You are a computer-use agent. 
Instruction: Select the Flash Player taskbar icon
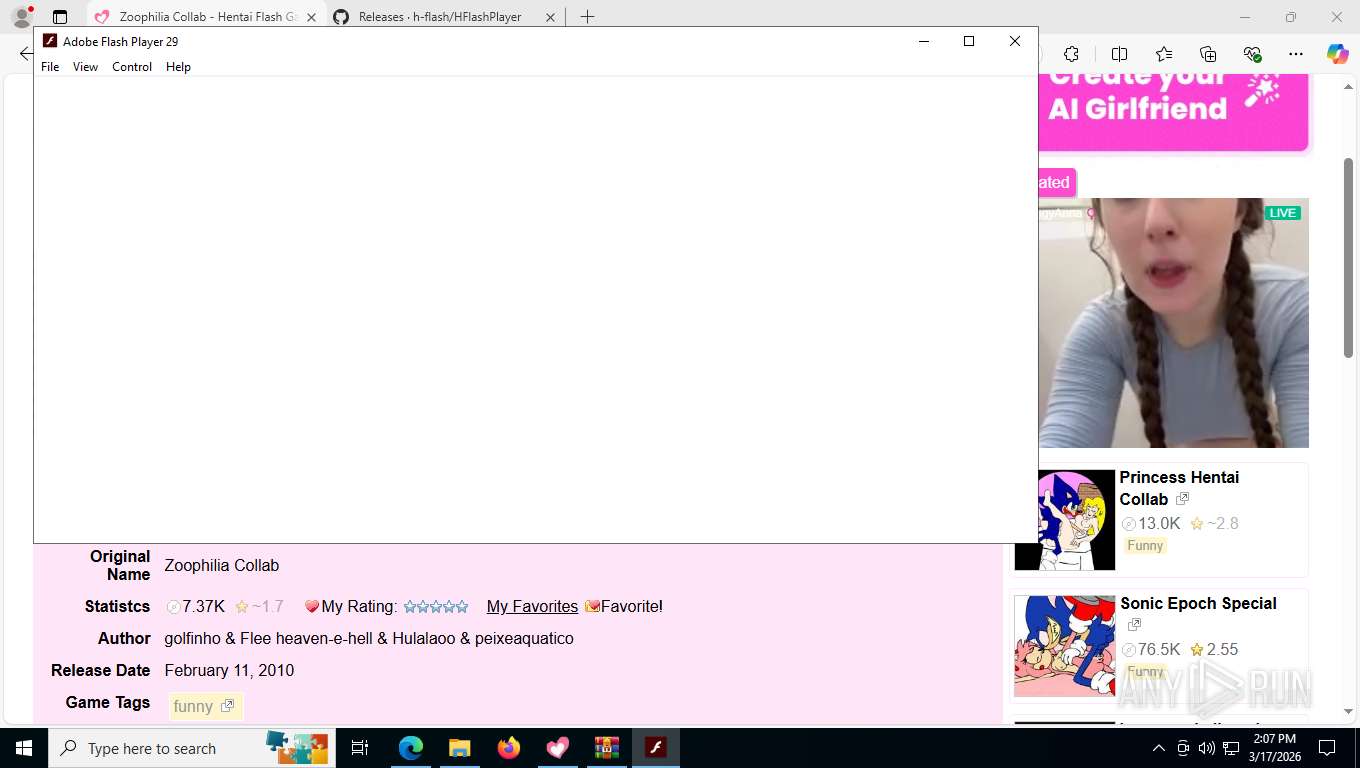tap(656, 748)
